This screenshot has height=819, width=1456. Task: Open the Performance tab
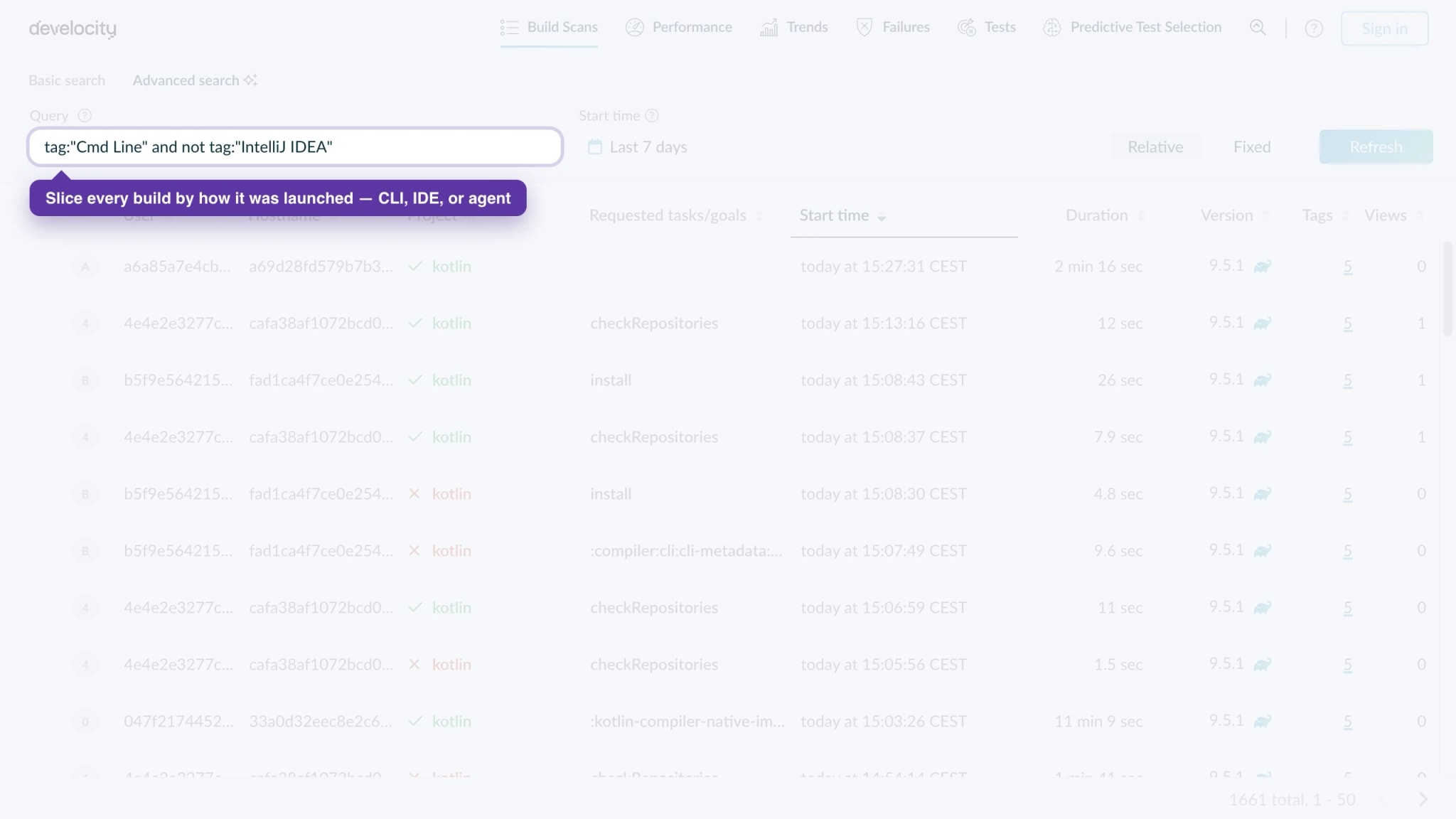[678, 27]
